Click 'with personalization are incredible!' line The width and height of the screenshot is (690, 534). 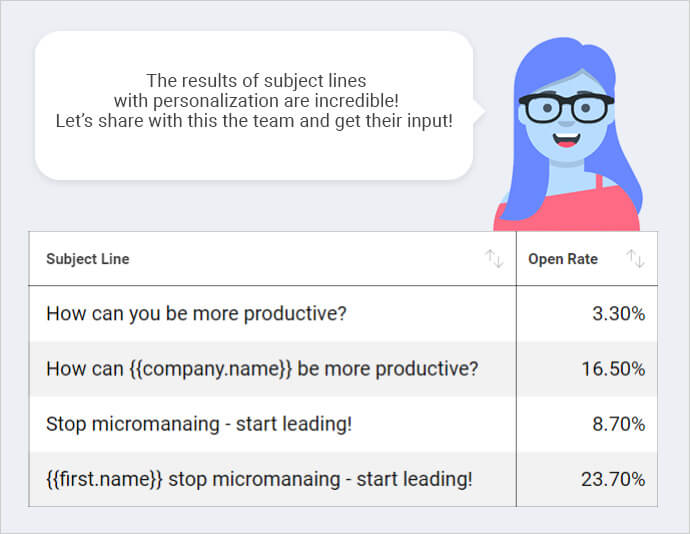click(256, 101)
